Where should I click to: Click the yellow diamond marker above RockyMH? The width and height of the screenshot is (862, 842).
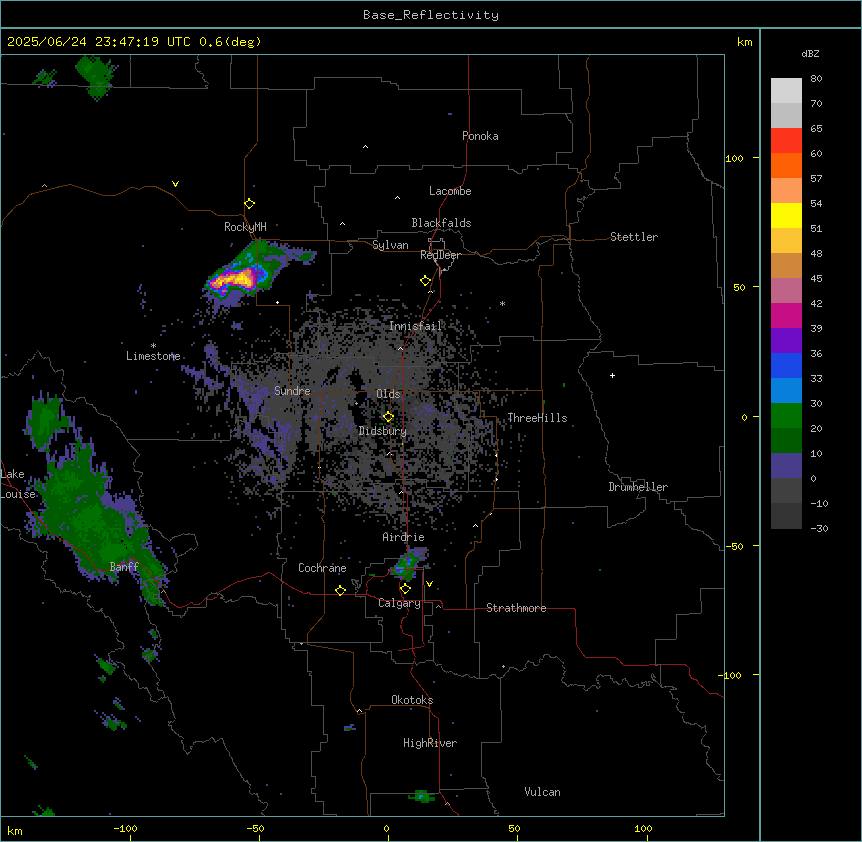[249, 204]
